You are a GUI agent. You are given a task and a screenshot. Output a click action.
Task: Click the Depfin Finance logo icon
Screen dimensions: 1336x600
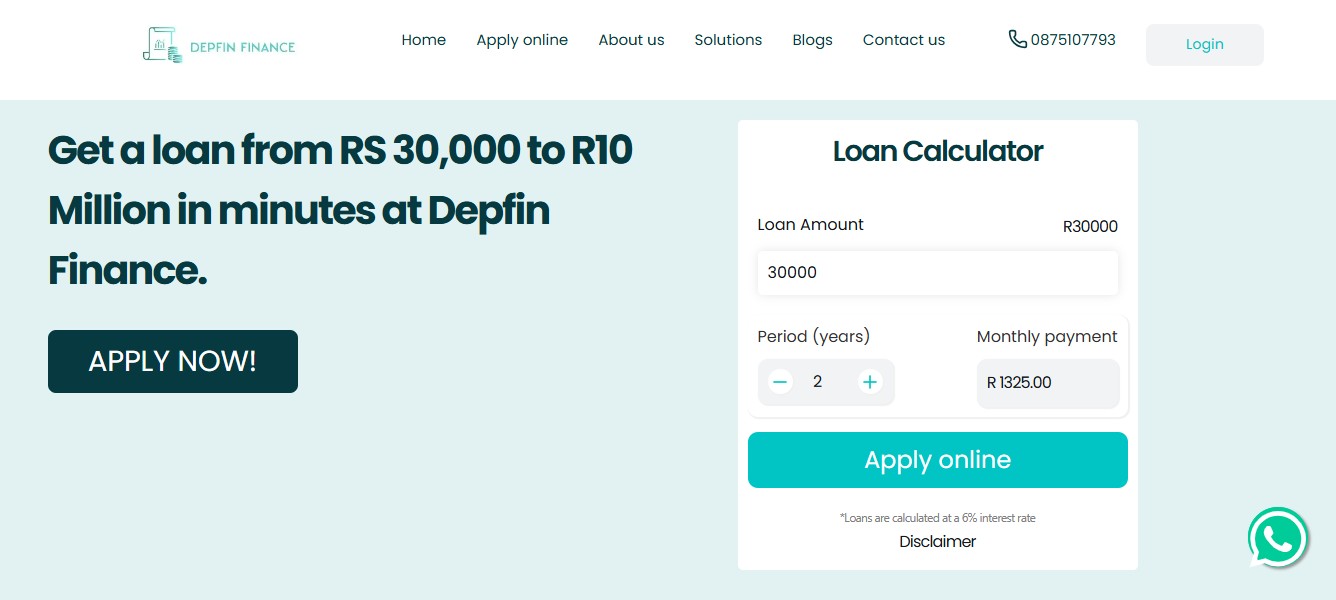[x=162, y=45]
